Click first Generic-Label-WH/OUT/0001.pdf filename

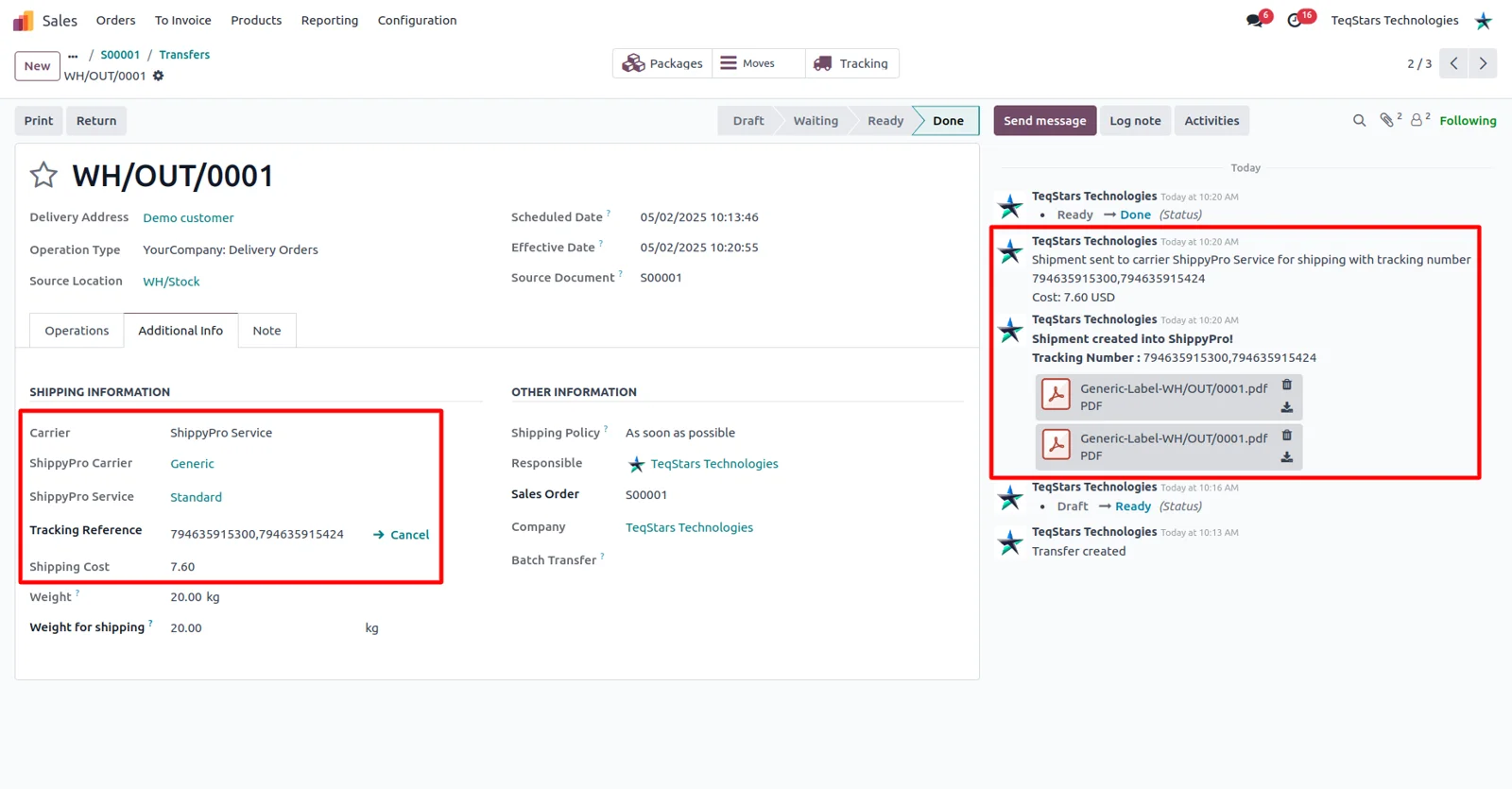coord(1174,388)
